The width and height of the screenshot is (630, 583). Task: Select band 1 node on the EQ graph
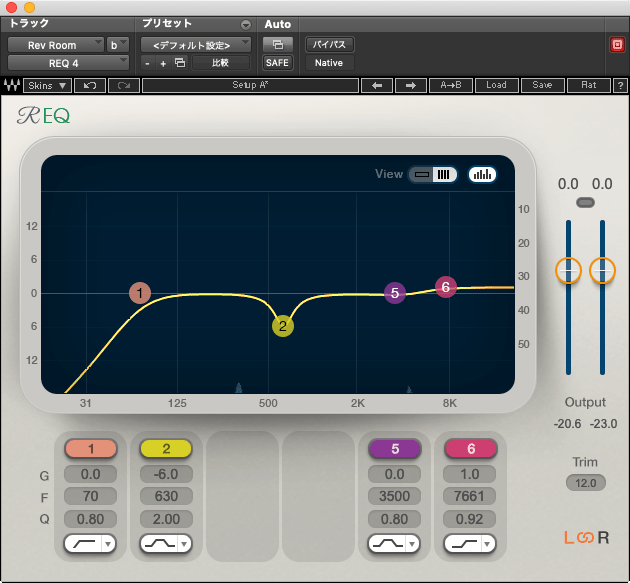(140, 293)
